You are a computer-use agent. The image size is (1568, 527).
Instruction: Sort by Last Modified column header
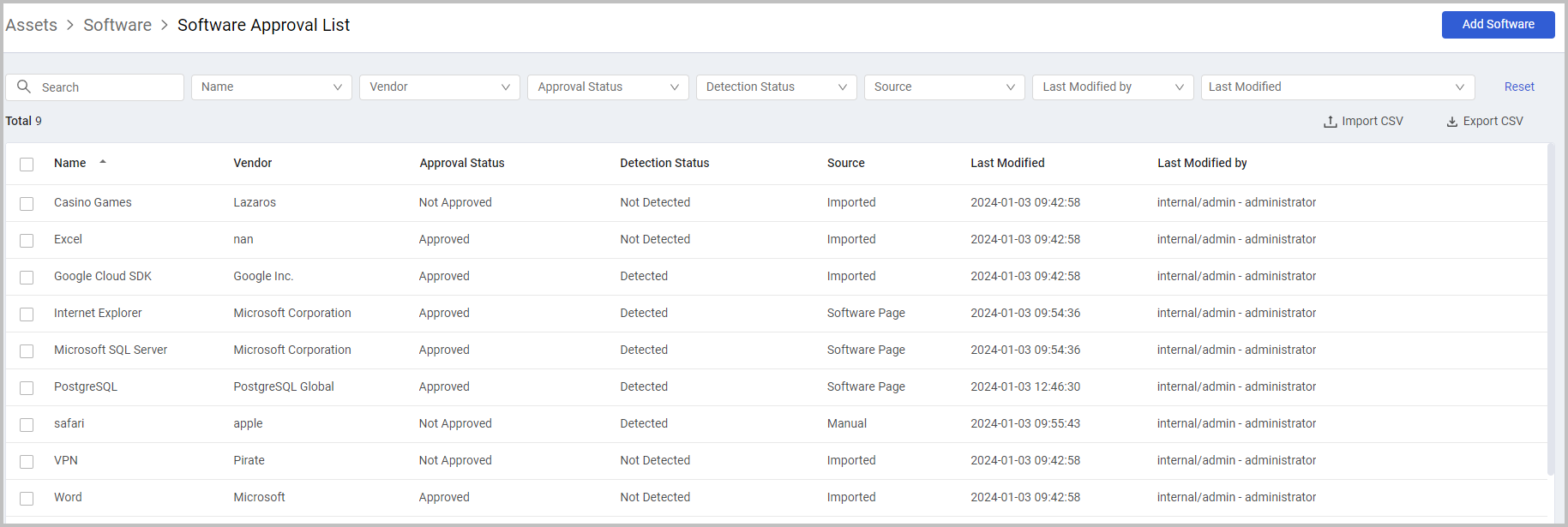tap(1007, 163)
